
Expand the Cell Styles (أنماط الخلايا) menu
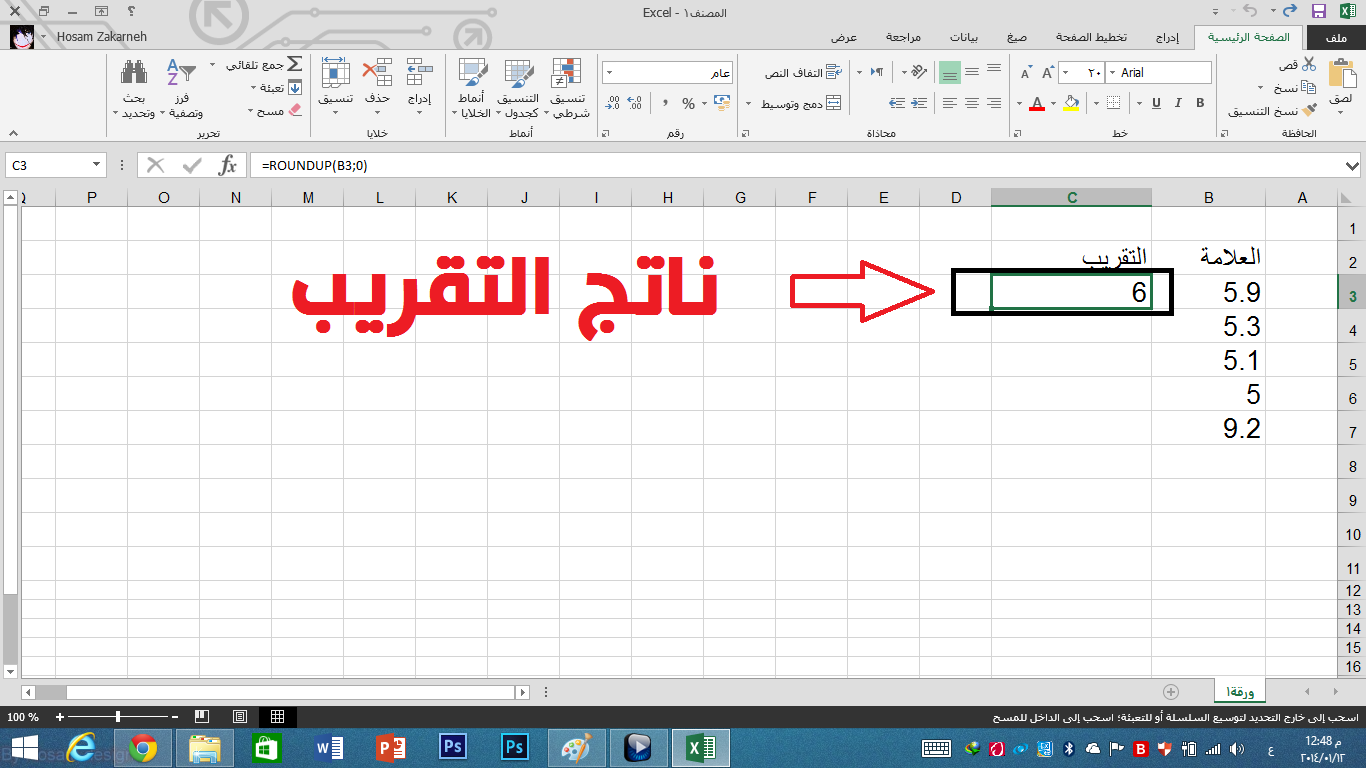pos(471,88)
